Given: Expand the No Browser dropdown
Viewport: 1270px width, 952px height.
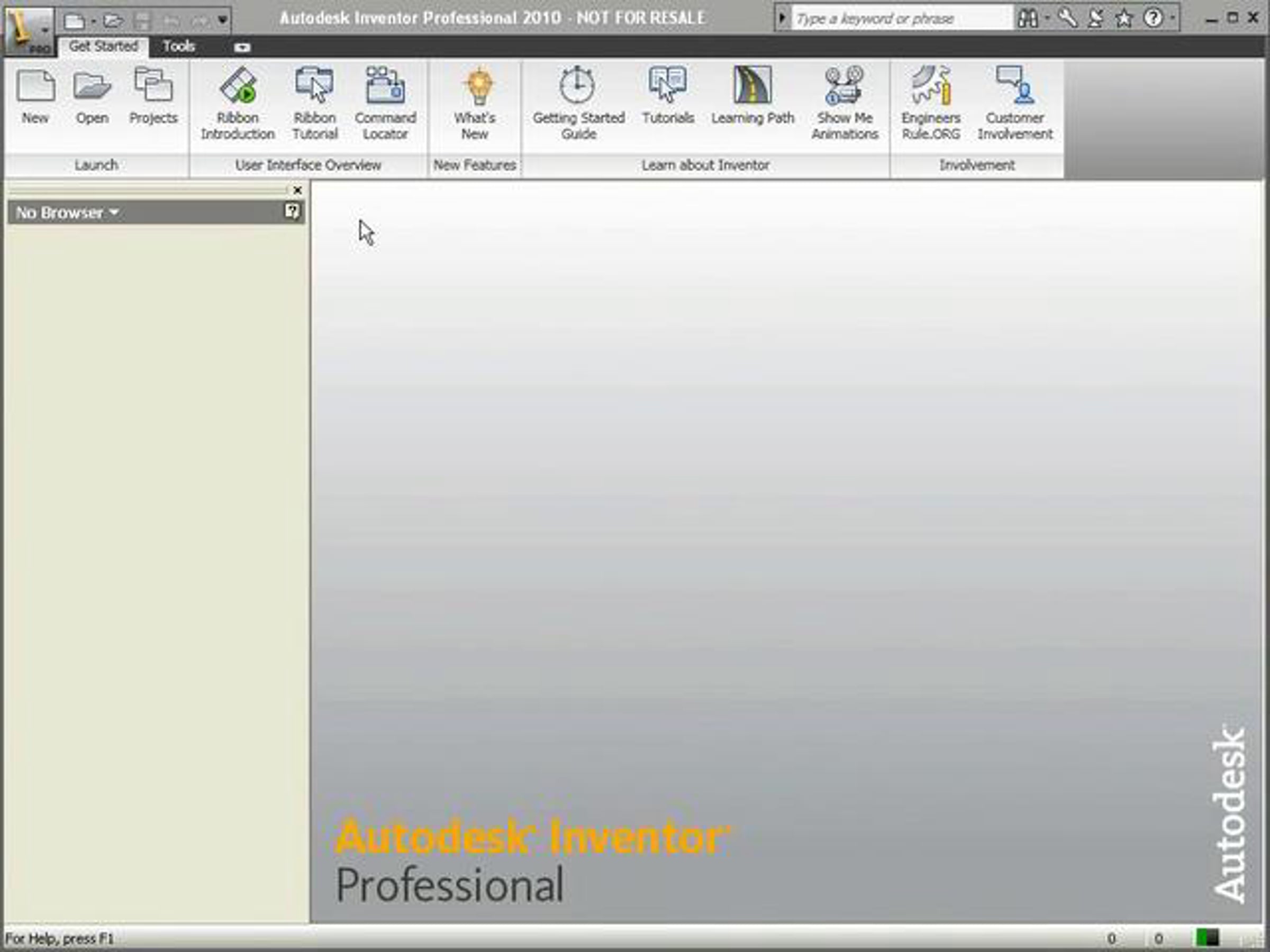Looking at the screenshot, I should pyautogui.click(x=68, y=213).
